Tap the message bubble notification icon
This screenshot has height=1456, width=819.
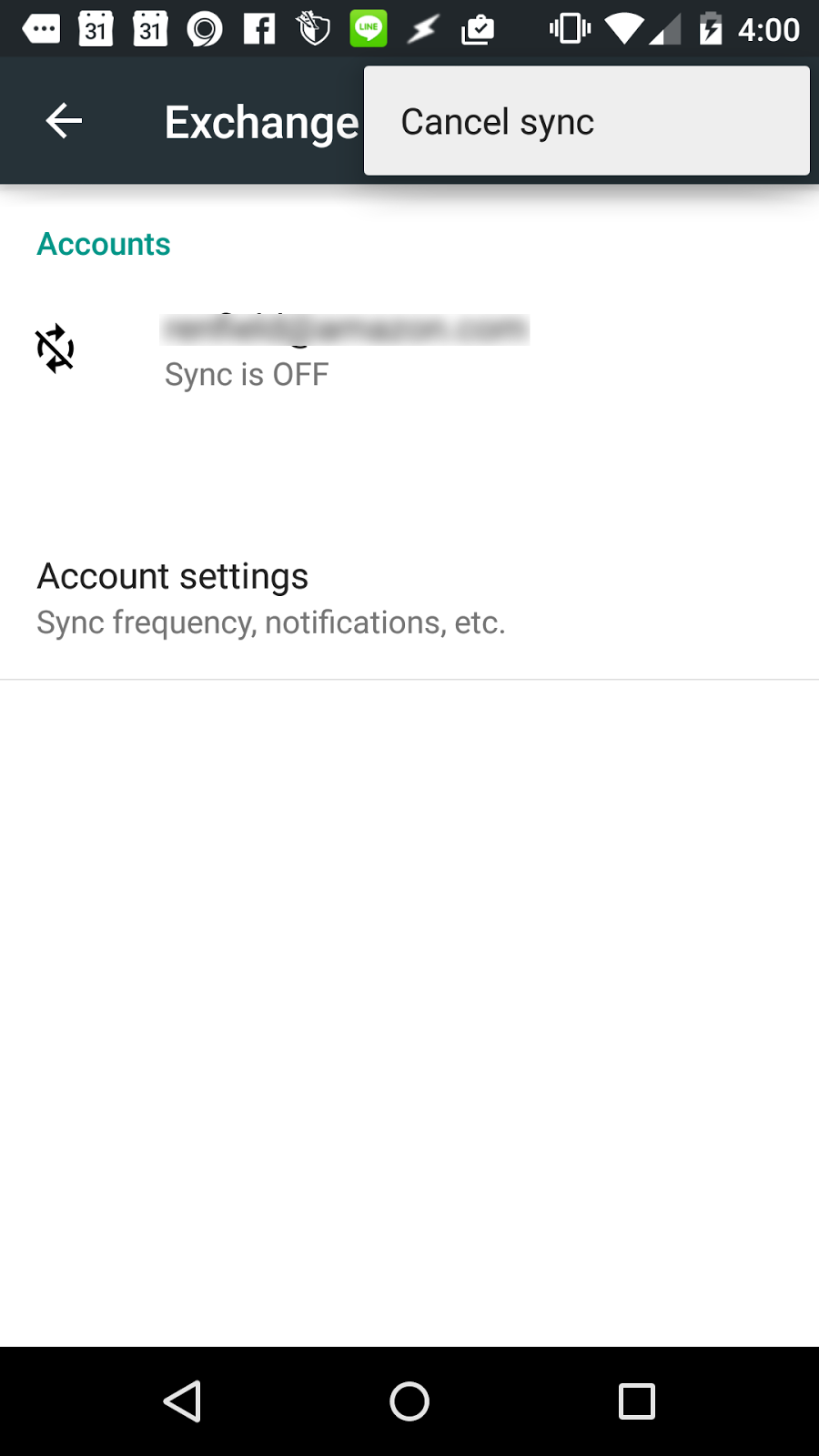click(41, 29)
